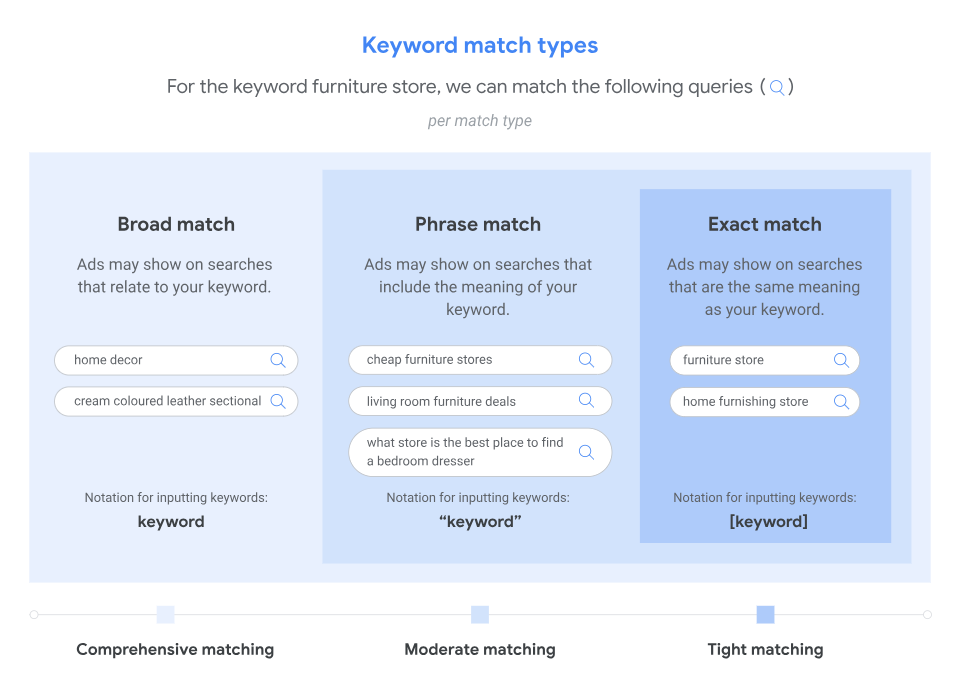The image size is (969, 682).
Task: Click the 'cheap furniture stores' search field
Action: 460,360
